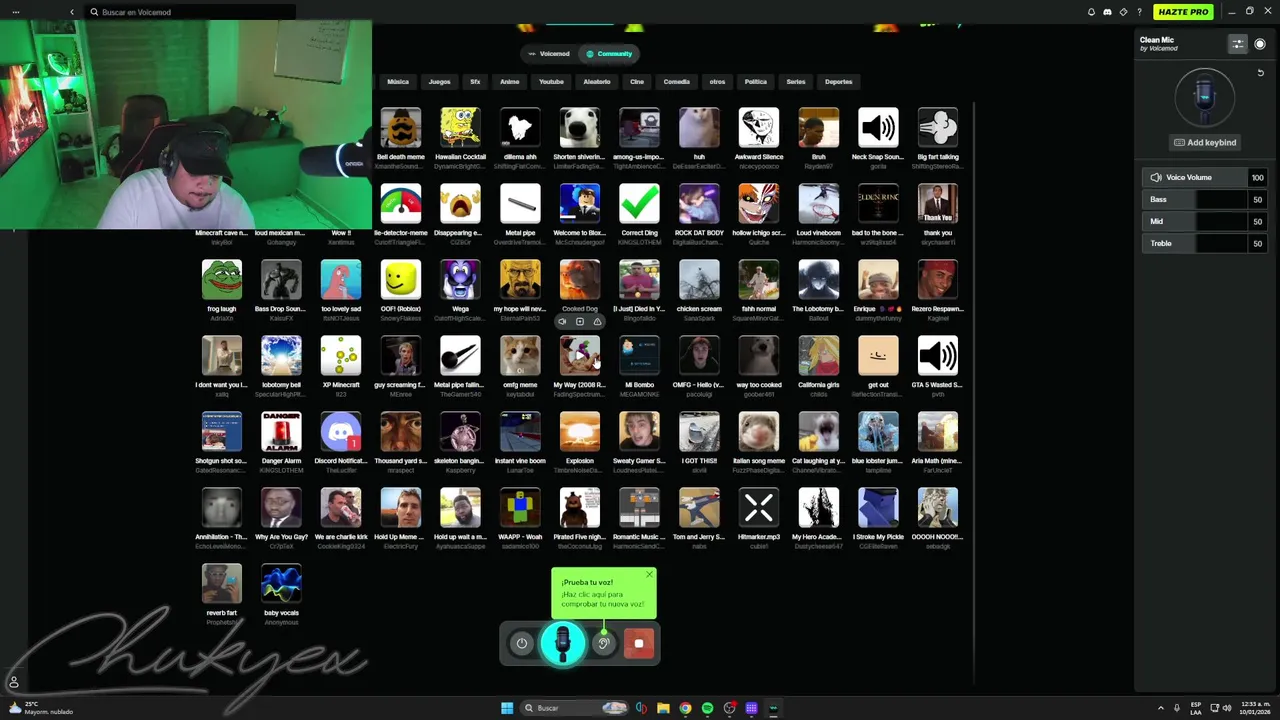Play the GTA 5 Wasted sound
The width and height of the screenshot is (1280, 720).
(x=938, y=356)
